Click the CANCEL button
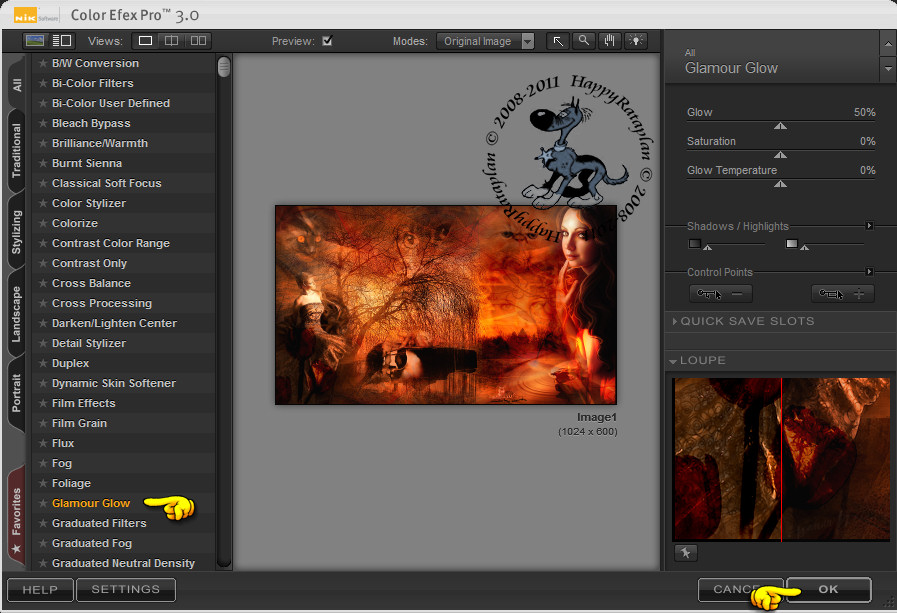The image size is (897, 613). (x=740, y=590)
